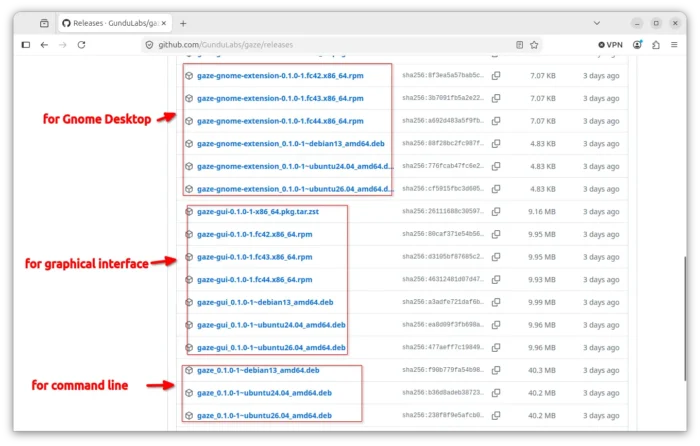Click the browser back arrow
700x446 pixels.
(x=44, y=45)
